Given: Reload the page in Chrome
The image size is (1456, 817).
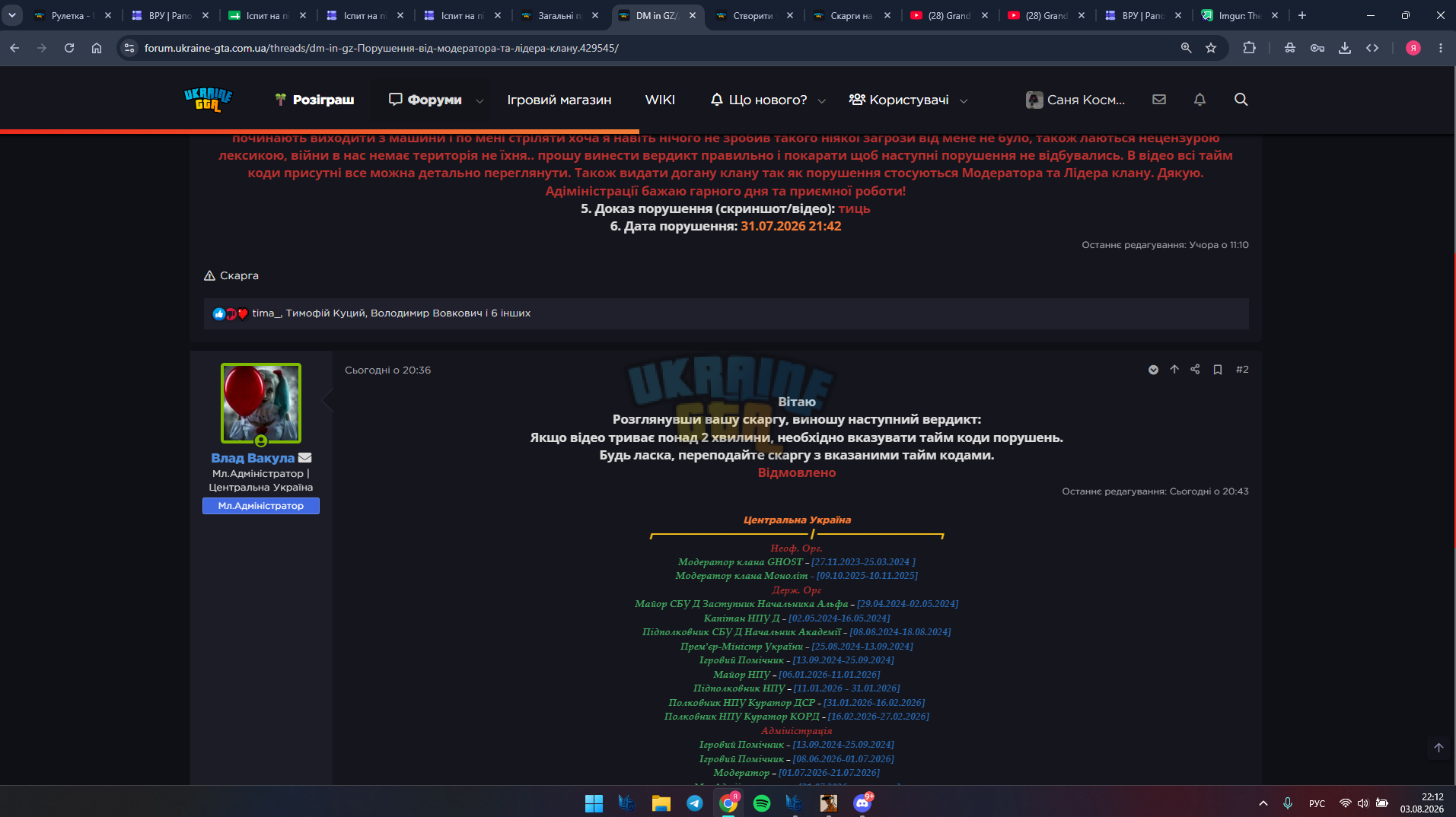Looking at the screenshot, I should click(69, 48).
